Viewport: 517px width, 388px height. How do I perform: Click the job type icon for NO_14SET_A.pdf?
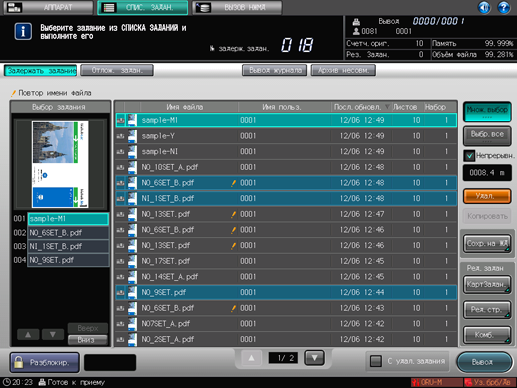[120, 277]
